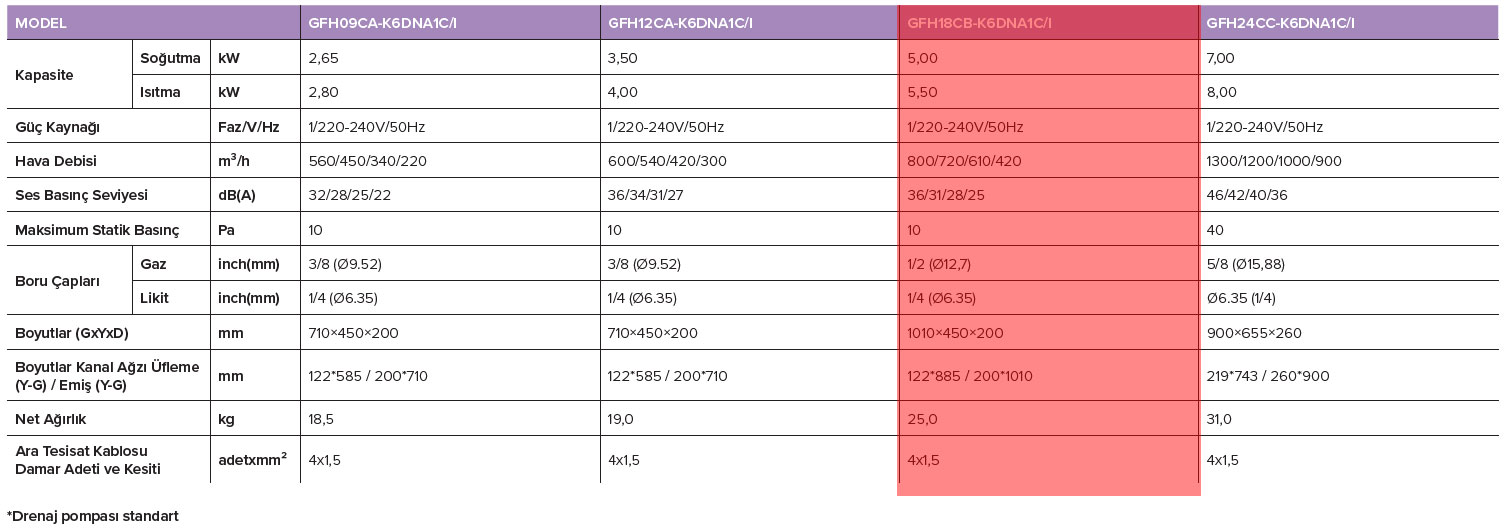Select the 1010×450×200 dimensions cell
The width and height of the screenshot is (1509, 529).
[955, 333]
